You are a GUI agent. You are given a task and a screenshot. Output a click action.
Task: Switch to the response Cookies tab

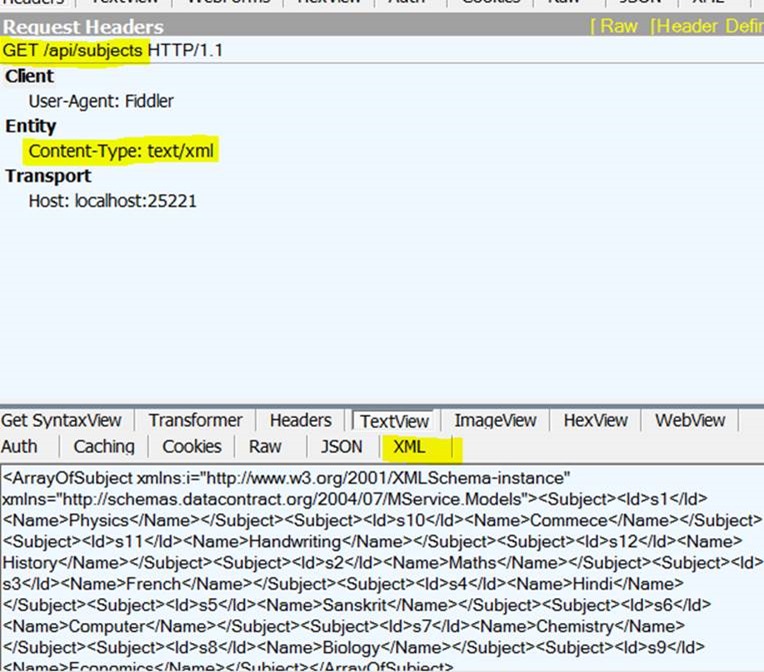click(x=191, y=446)
